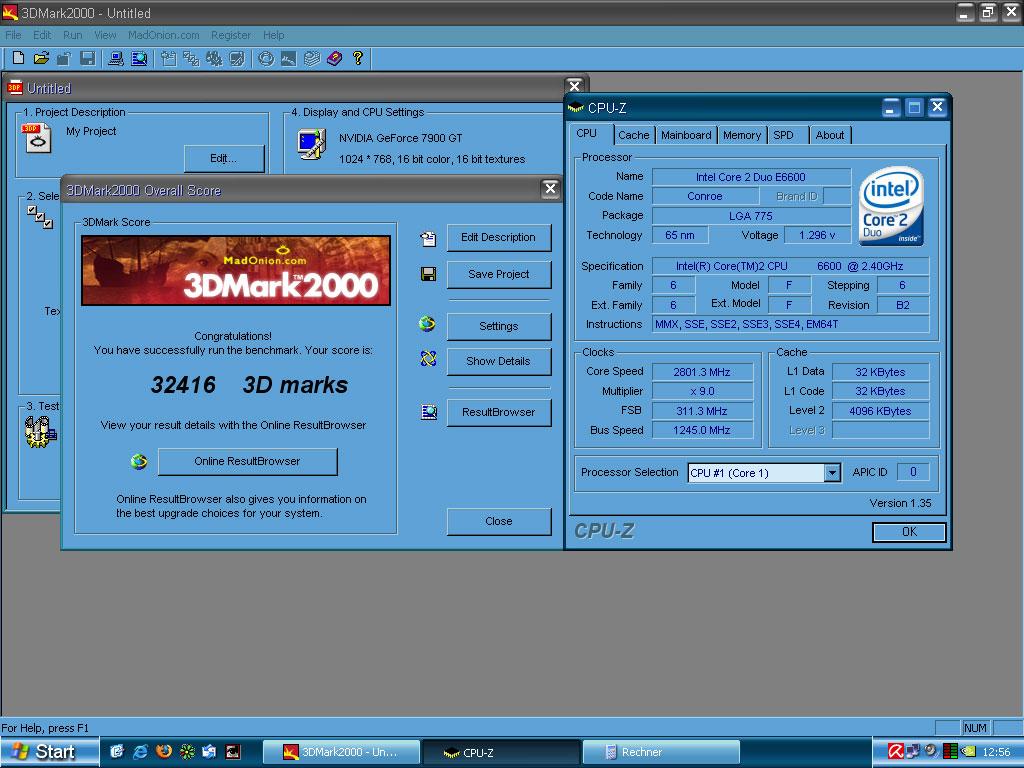Switch to the Cache tab in CPU-Z
The width and height of the screenshot is (1024, 768).
633,135
